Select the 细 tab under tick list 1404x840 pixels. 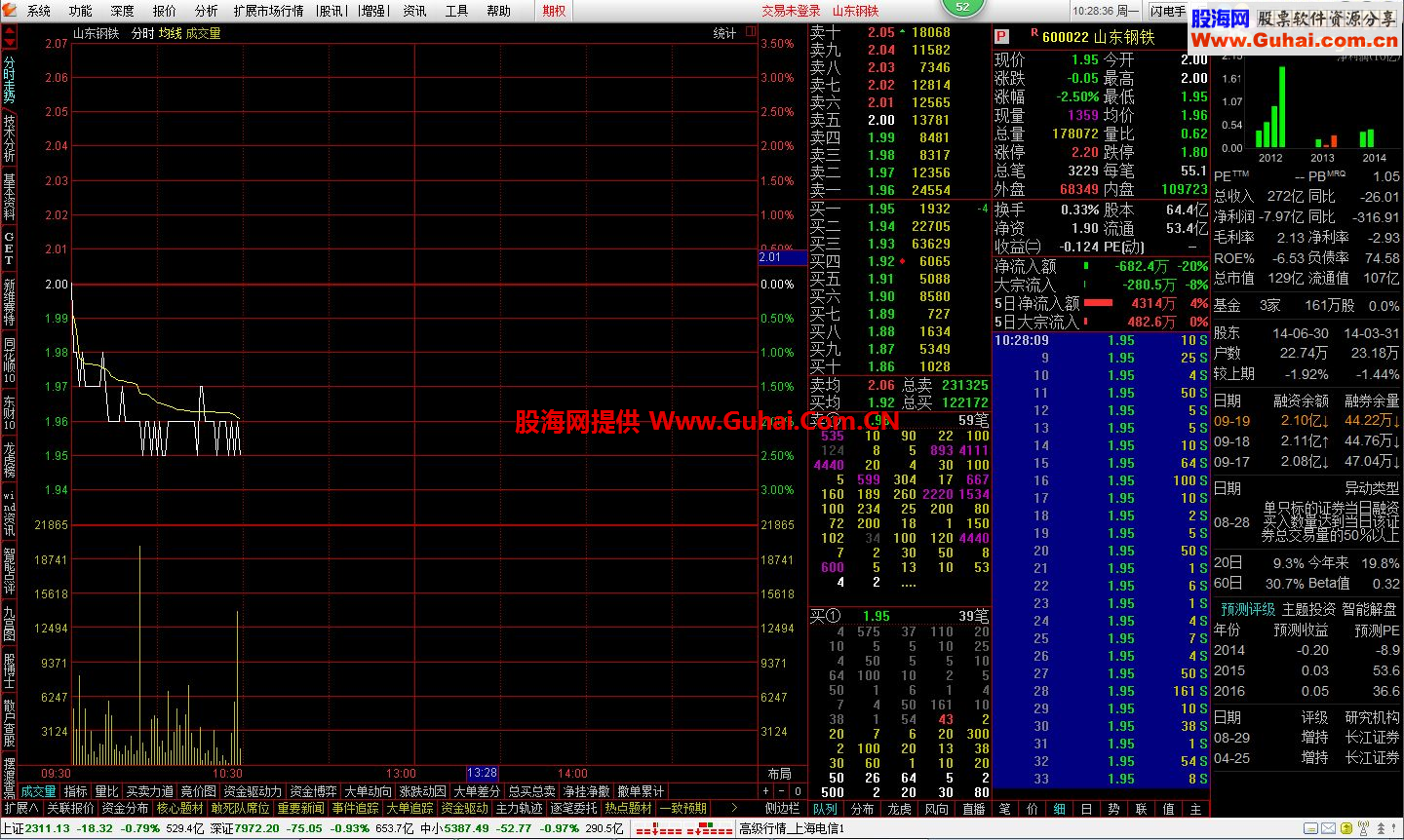coord(1060,809)
